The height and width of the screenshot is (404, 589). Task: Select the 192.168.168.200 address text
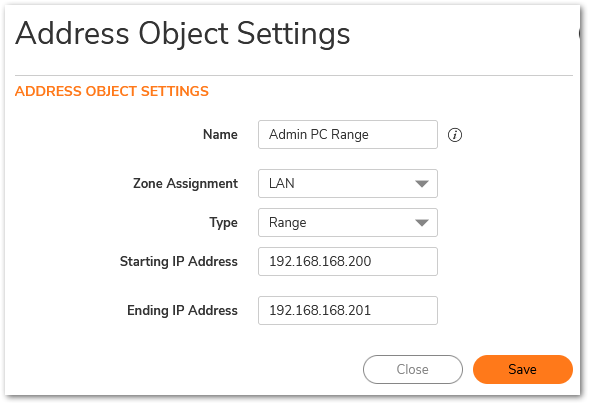pyautogui.click(x=320, y=261)
